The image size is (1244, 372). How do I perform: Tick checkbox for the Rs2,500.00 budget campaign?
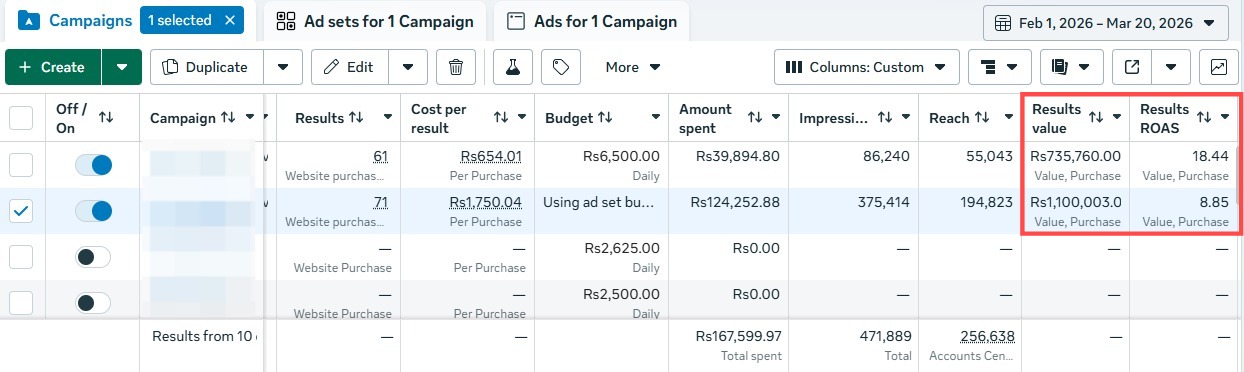[21, 303]
